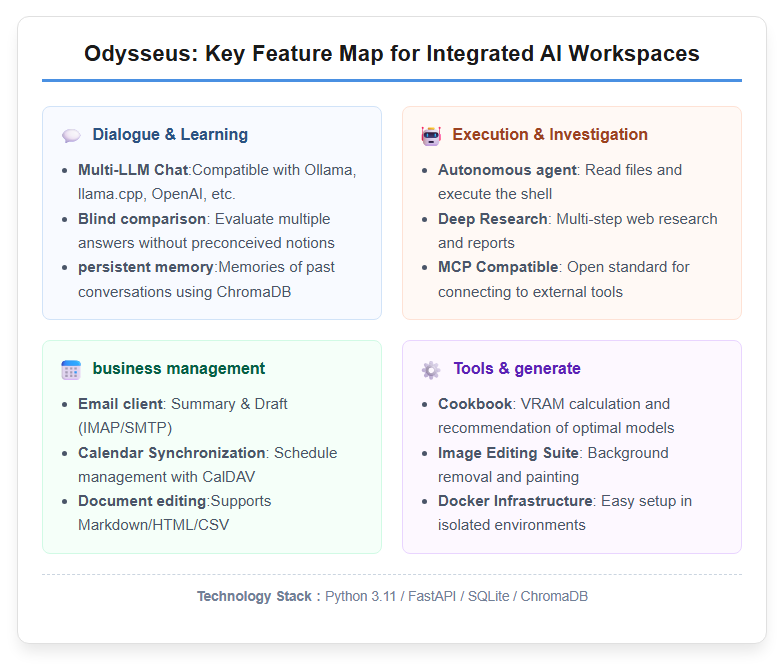Screen dimensions: 784x671
Task: Click the robot icon beside Execution & Investigation
Action: (431, 136)
